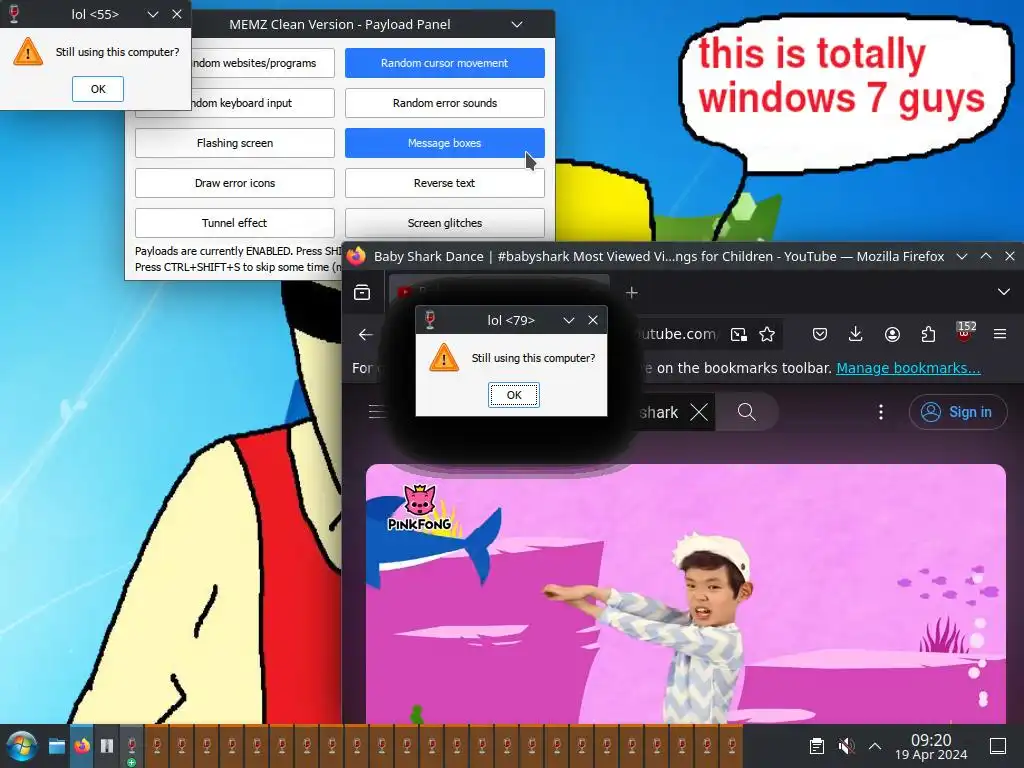Toggle the random websites/programs payload
1024x768 pixels.
click(x=263, y=63)
